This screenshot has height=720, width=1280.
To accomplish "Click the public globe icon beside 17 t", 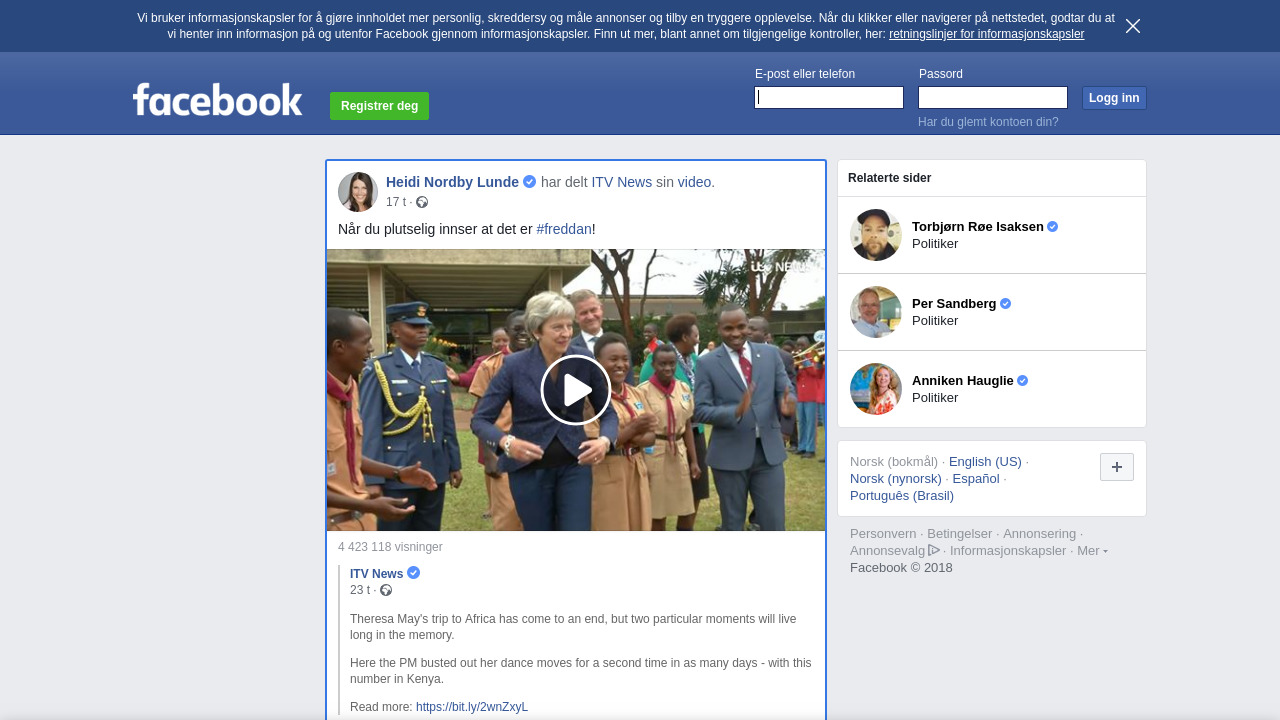I will [x=422, y=202].
